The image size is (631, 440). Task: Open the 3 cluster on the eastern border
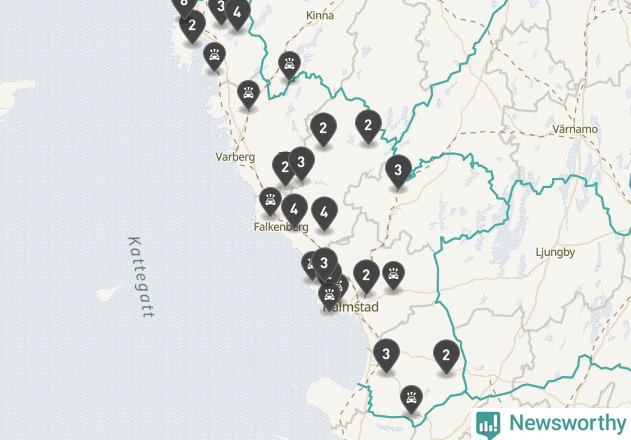pyautogui.click(x=398, y=172)
